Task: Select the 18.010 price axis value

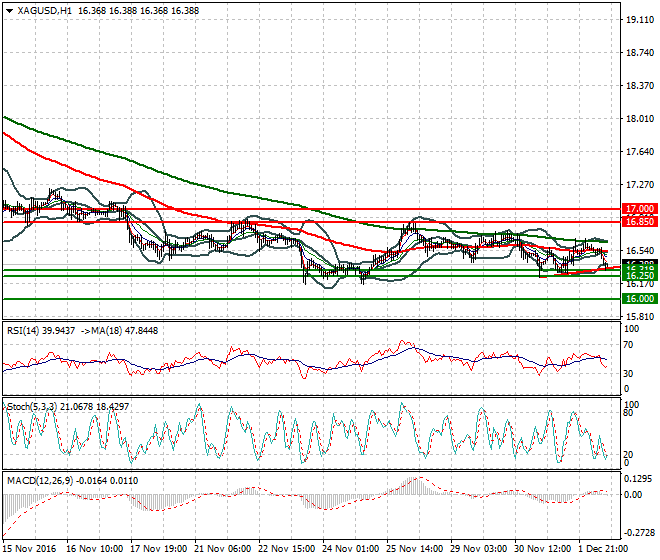Action: pyautogui.click(x=640, y=119)
